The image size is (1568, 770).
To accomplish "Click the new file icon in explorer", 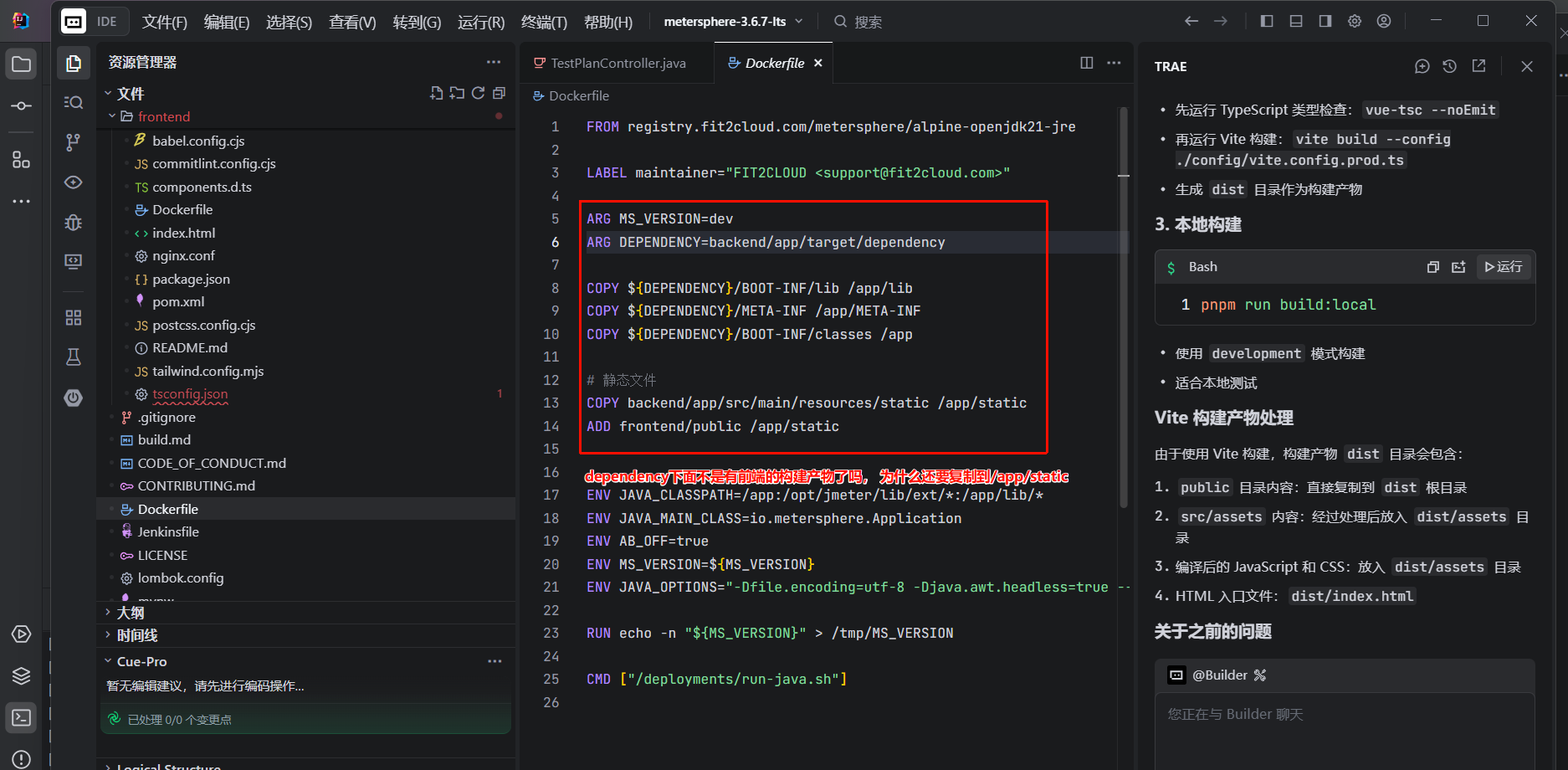I will coord(436,94).
